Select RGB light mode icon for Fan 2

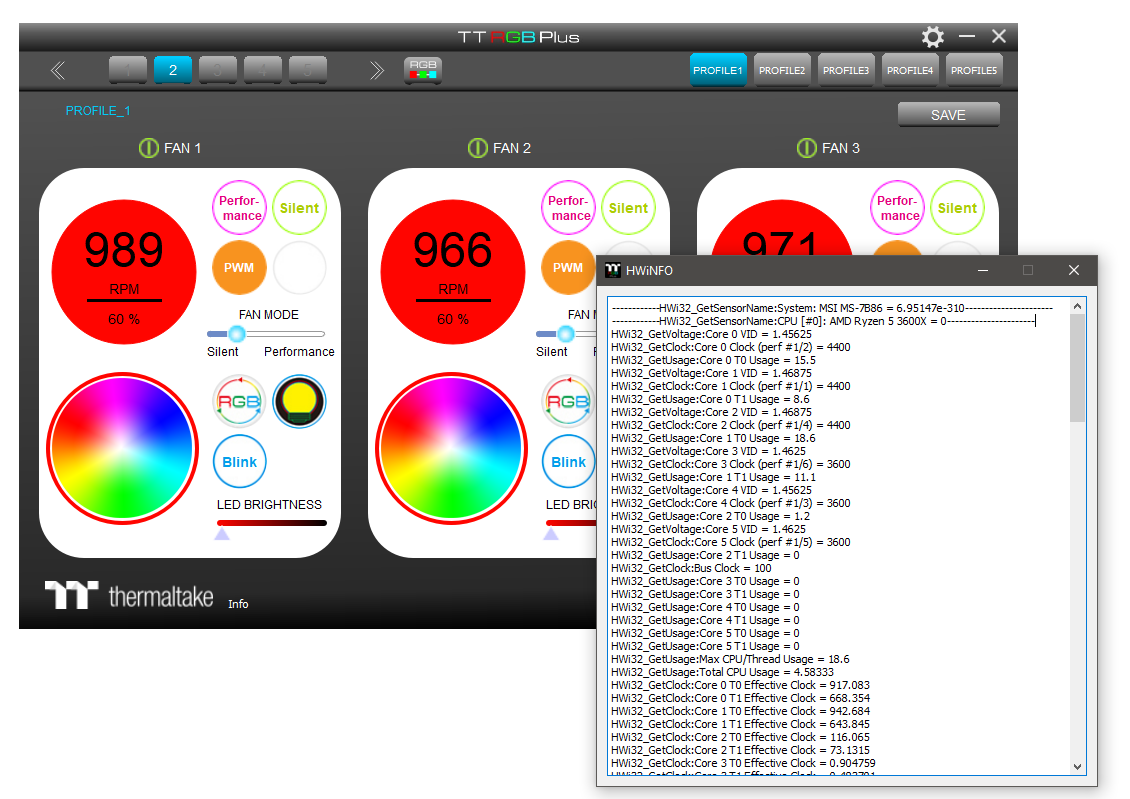click(568, 401)
